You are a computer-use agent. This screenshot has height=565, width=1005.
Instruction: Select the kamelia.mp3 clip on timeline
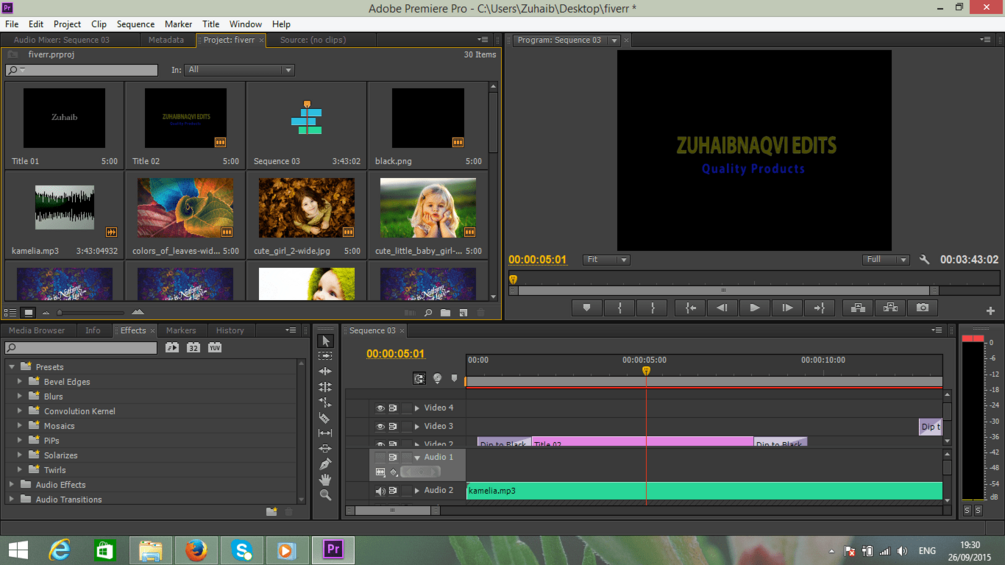704,491
